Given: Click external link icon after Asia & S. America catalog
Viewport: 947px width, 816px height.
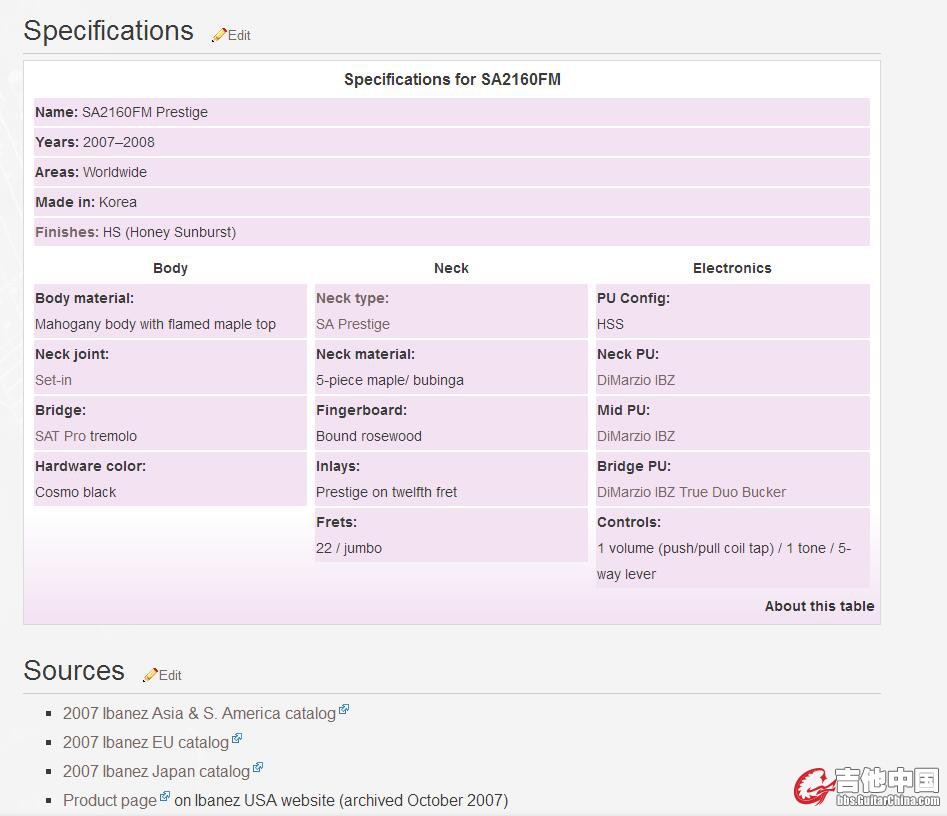Looking at the screenshot, I should (x=344, y=709).
